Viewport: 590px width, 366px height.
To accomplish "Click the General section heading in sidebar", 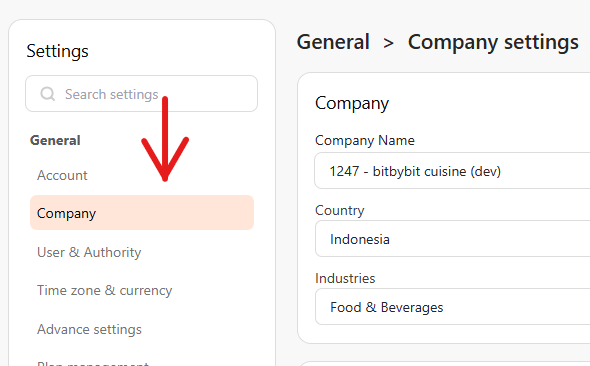I will [x=55, y=140].
